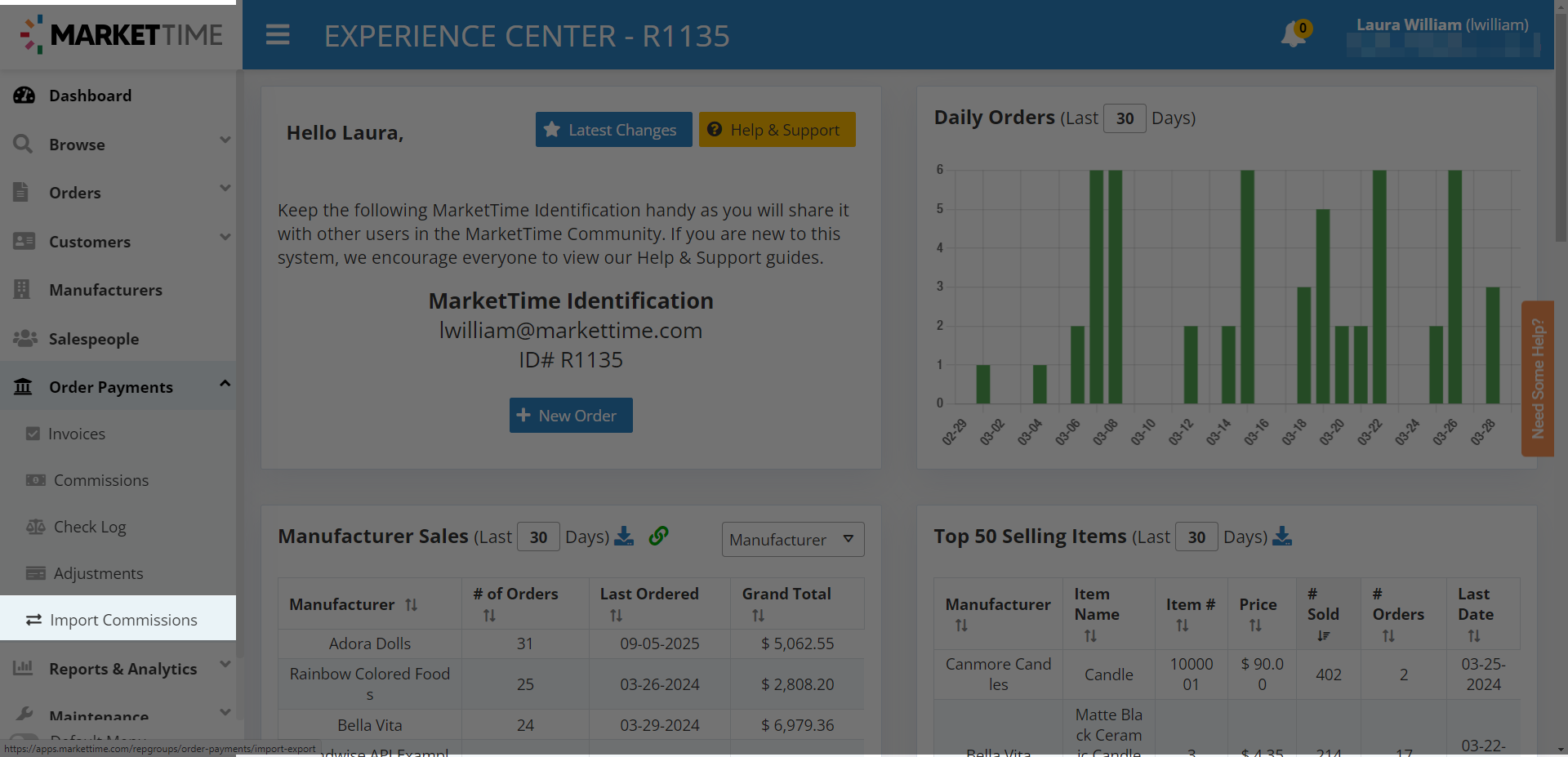
Task: Open the hamburger menu icon
Action: click(278, 35)
